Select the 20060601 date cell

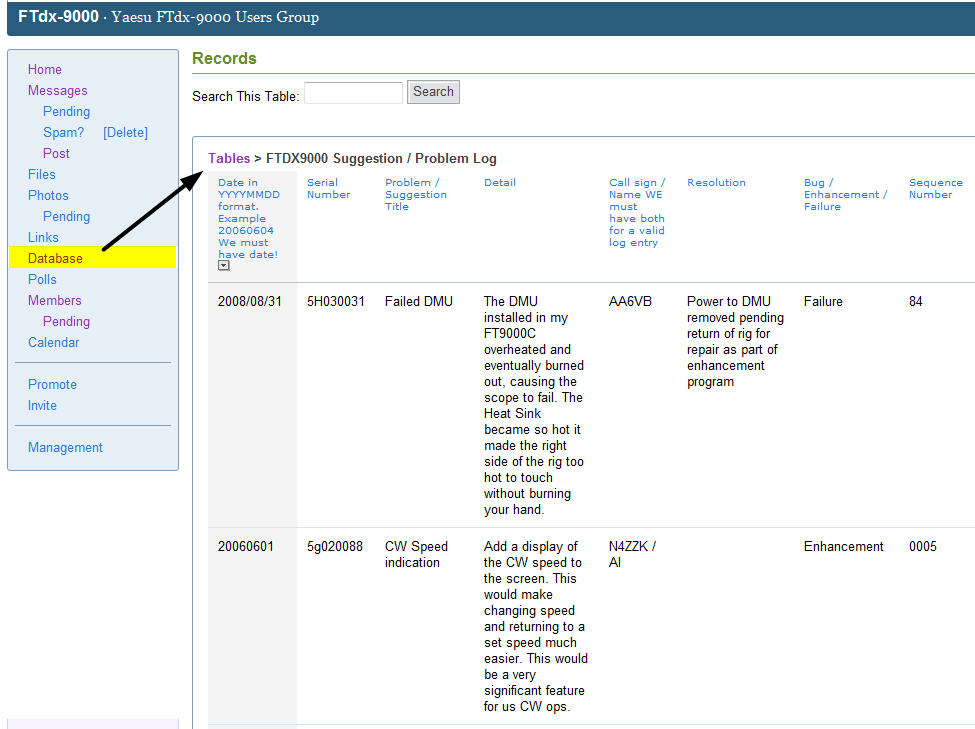(246, 547)
